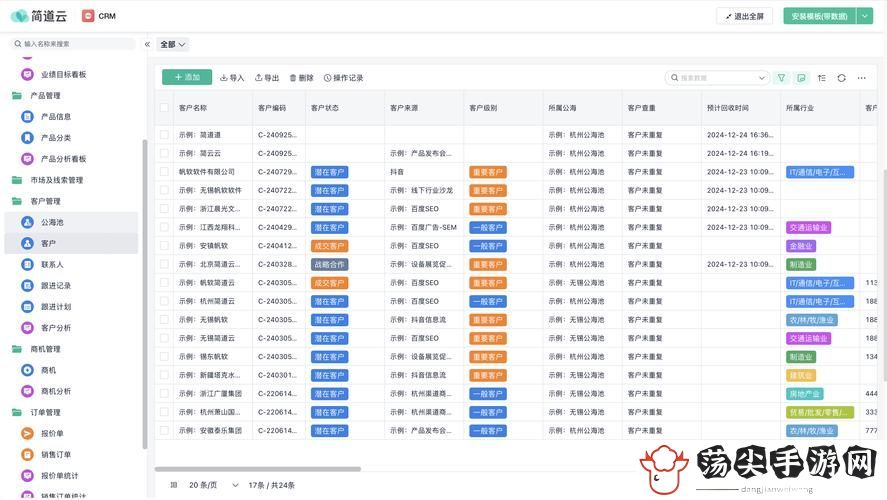Click the green 添加 button
Screen dimensions: 887x500
coord(187,77)
